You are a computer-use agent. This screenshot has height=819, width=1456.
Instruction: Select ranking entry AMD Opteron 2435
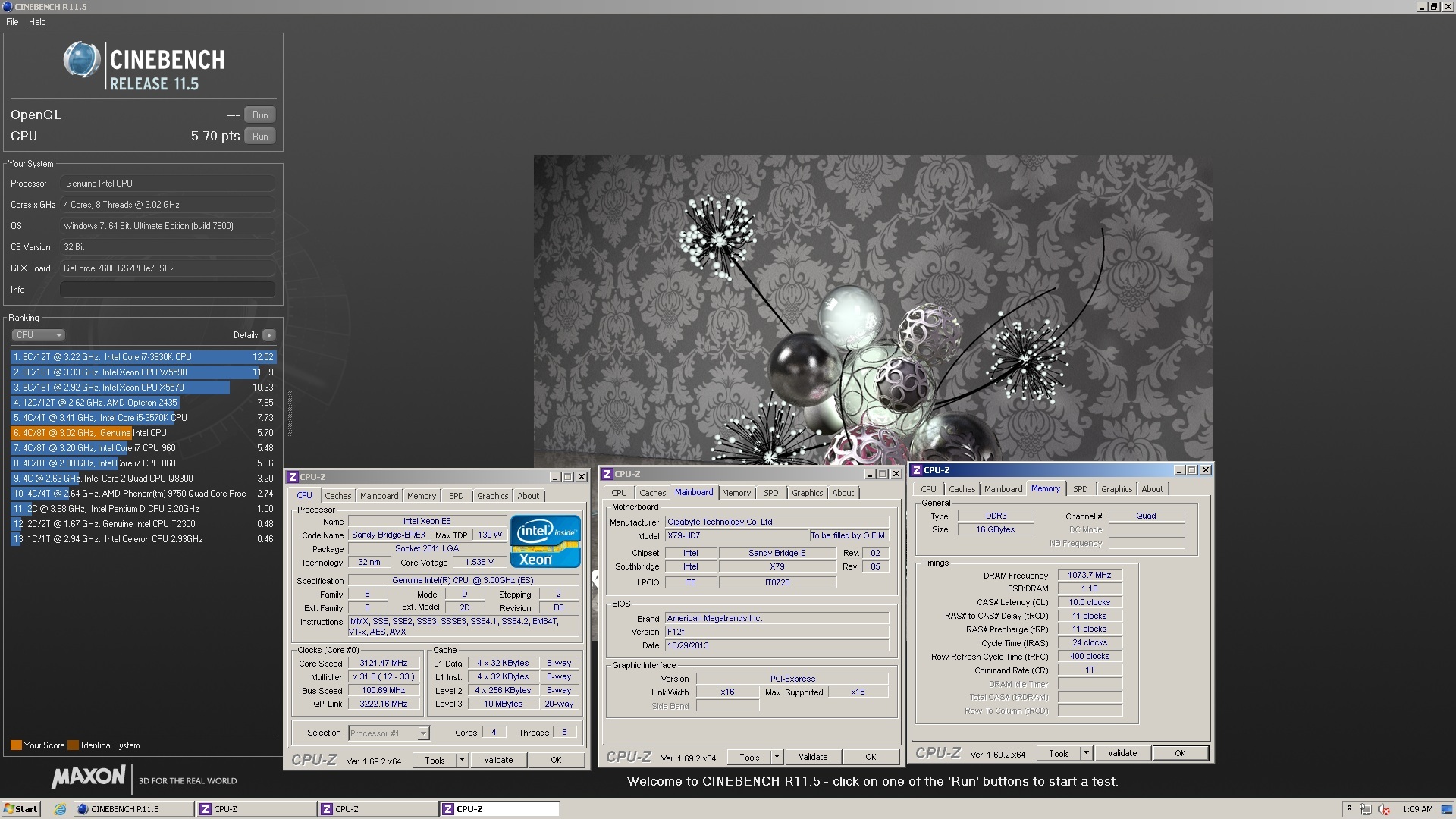point(143,403)
